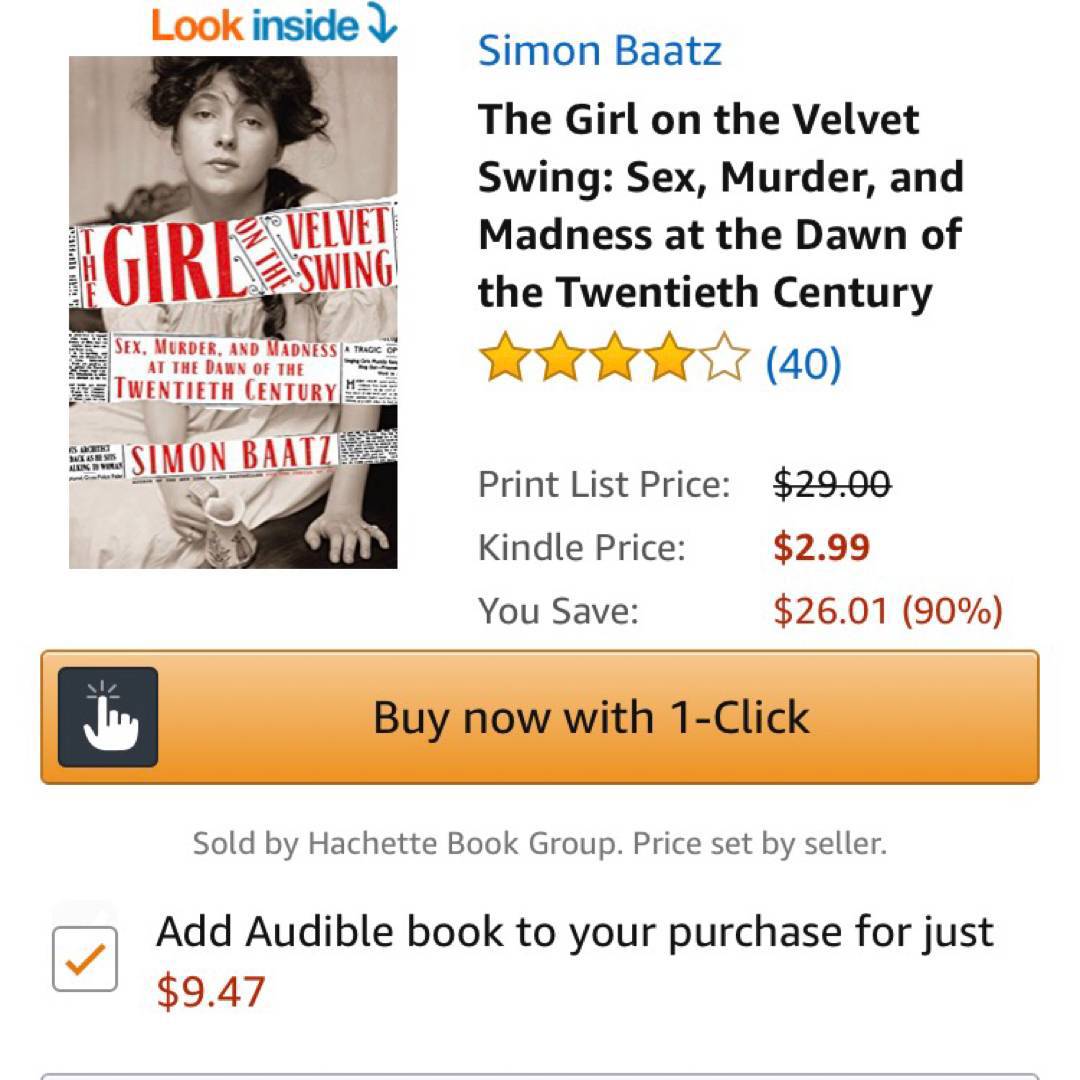Select the book cover thumbnail image

pos(233,312)
